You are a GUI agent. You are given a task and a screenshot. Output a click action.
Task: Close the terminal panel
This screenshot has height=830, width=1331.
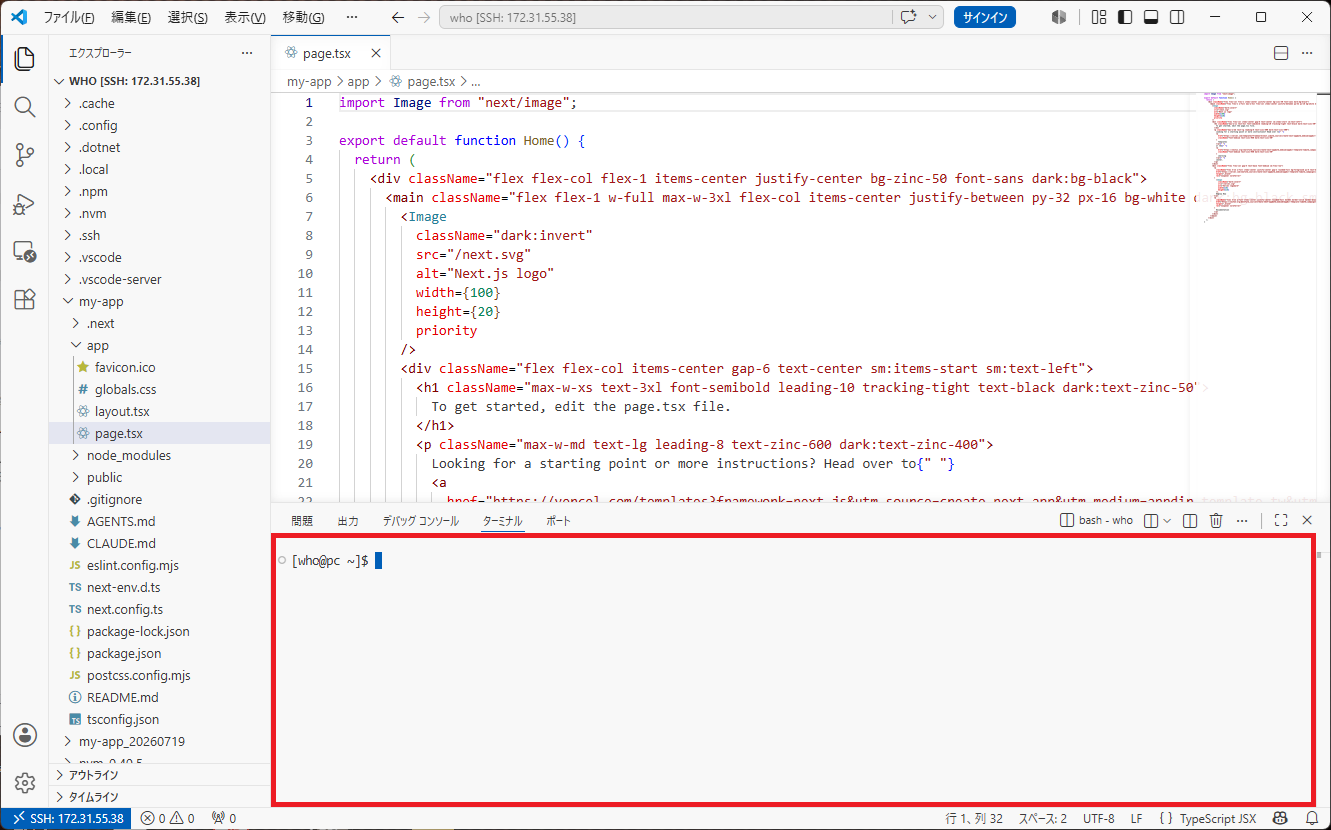(x=1306, y=520)
